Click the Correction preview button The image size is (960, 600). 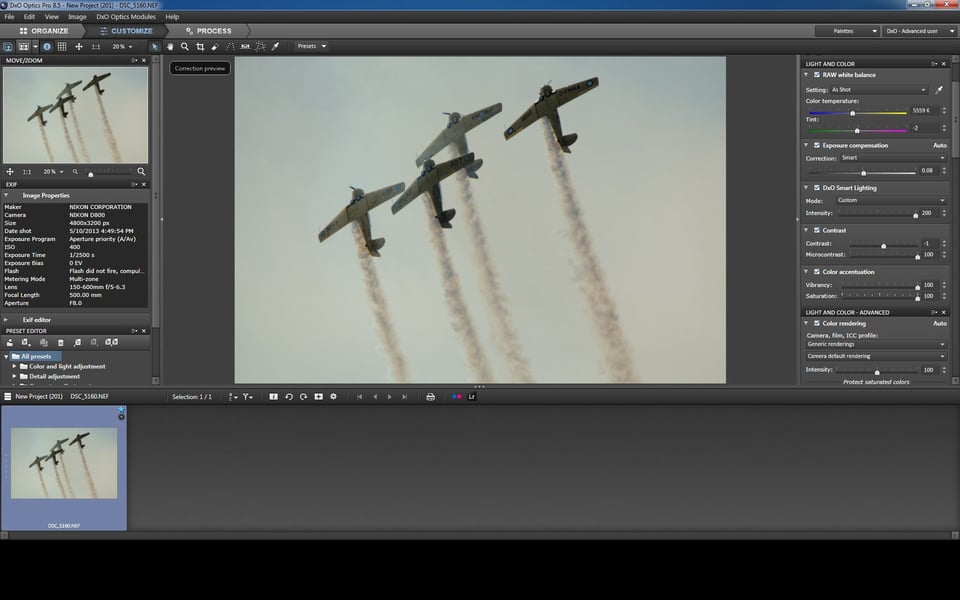[x=200, y=68]
